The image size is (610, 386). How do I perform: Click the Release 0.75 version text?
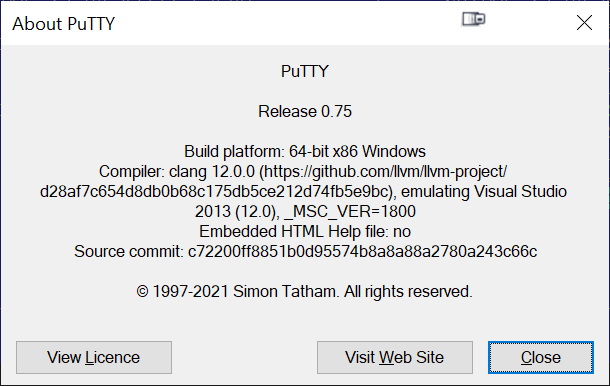point(305,111)
